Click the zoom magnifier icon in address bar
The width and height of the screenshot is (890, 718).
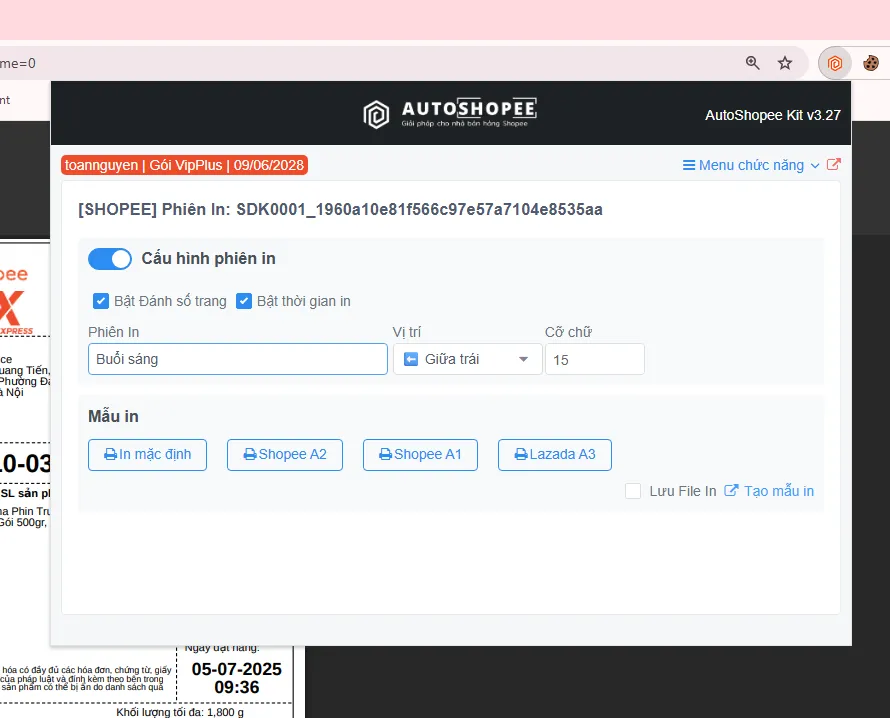click(x=753, y=63)
